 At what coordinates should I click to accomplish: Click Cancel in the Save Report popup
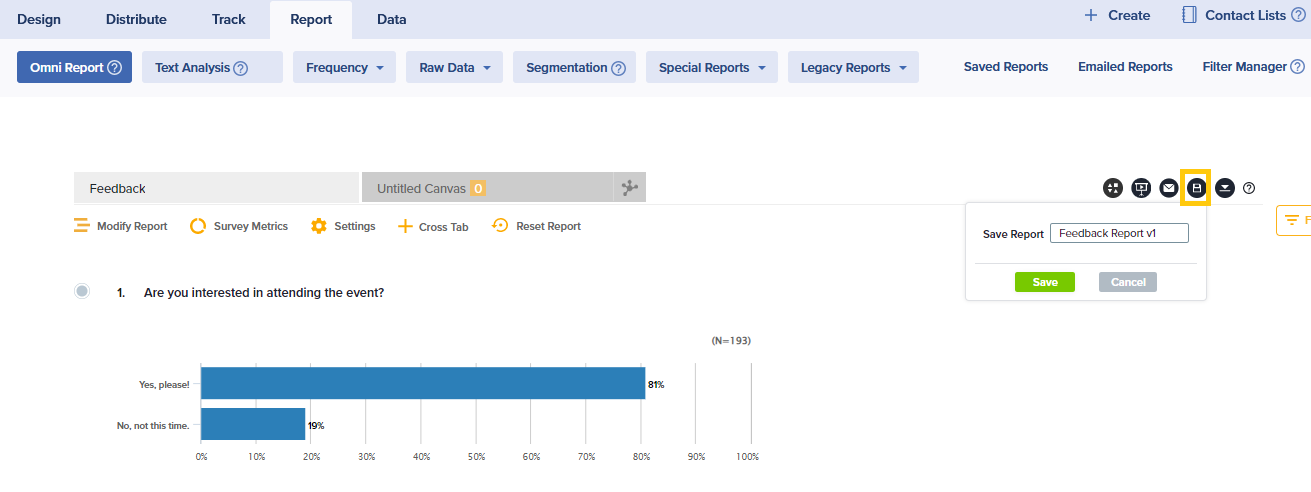click(1127, 282)
